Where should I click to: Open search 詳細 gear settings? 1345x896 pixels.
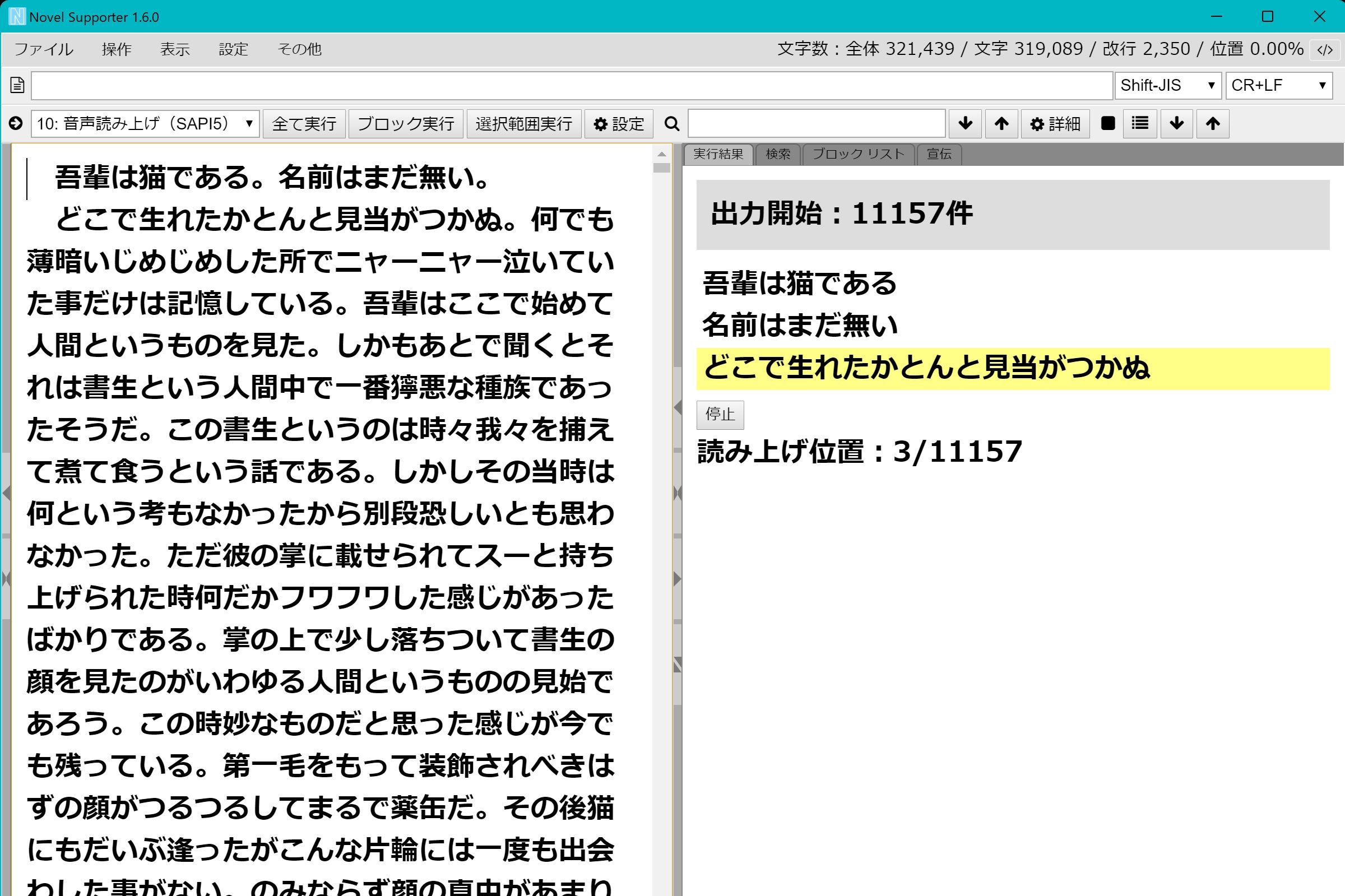coord(1055,124)
